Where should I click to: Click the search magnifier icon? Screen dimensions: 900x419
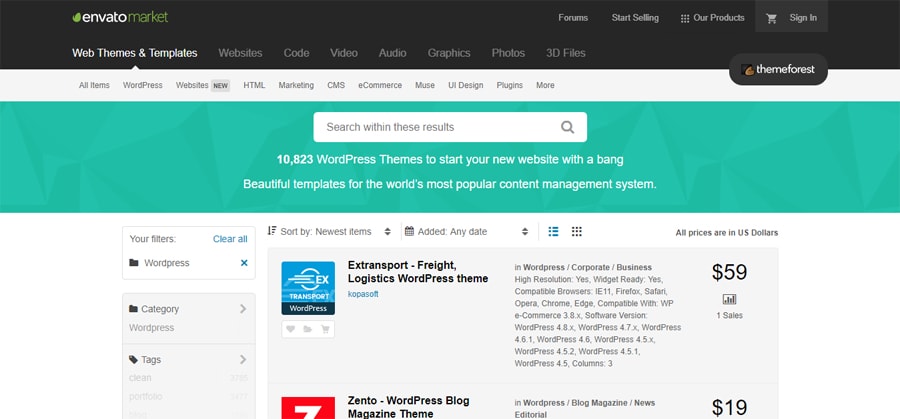click(567, 127)
